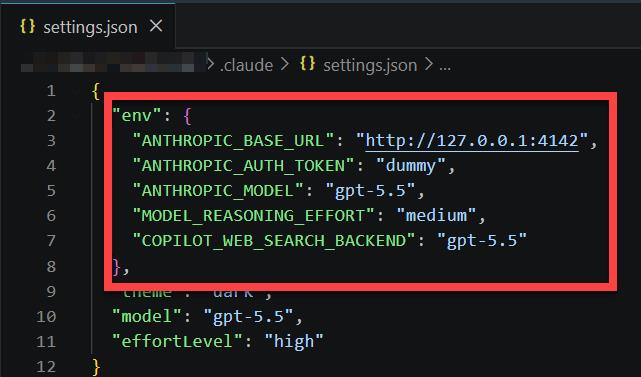Click the "dummy" token value
Image resolution: width=641 pixels, height=377 pixels.
[410, 166]
